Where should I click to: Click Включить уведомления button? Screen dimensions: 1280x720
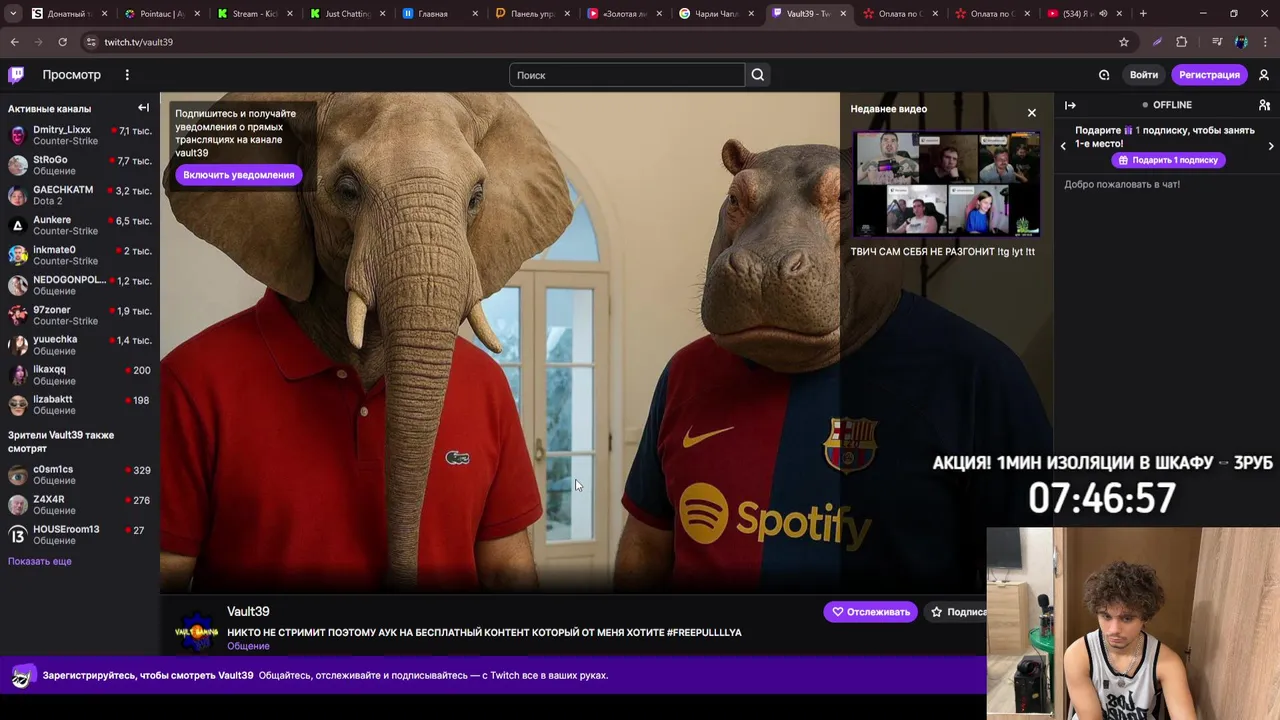238,175
